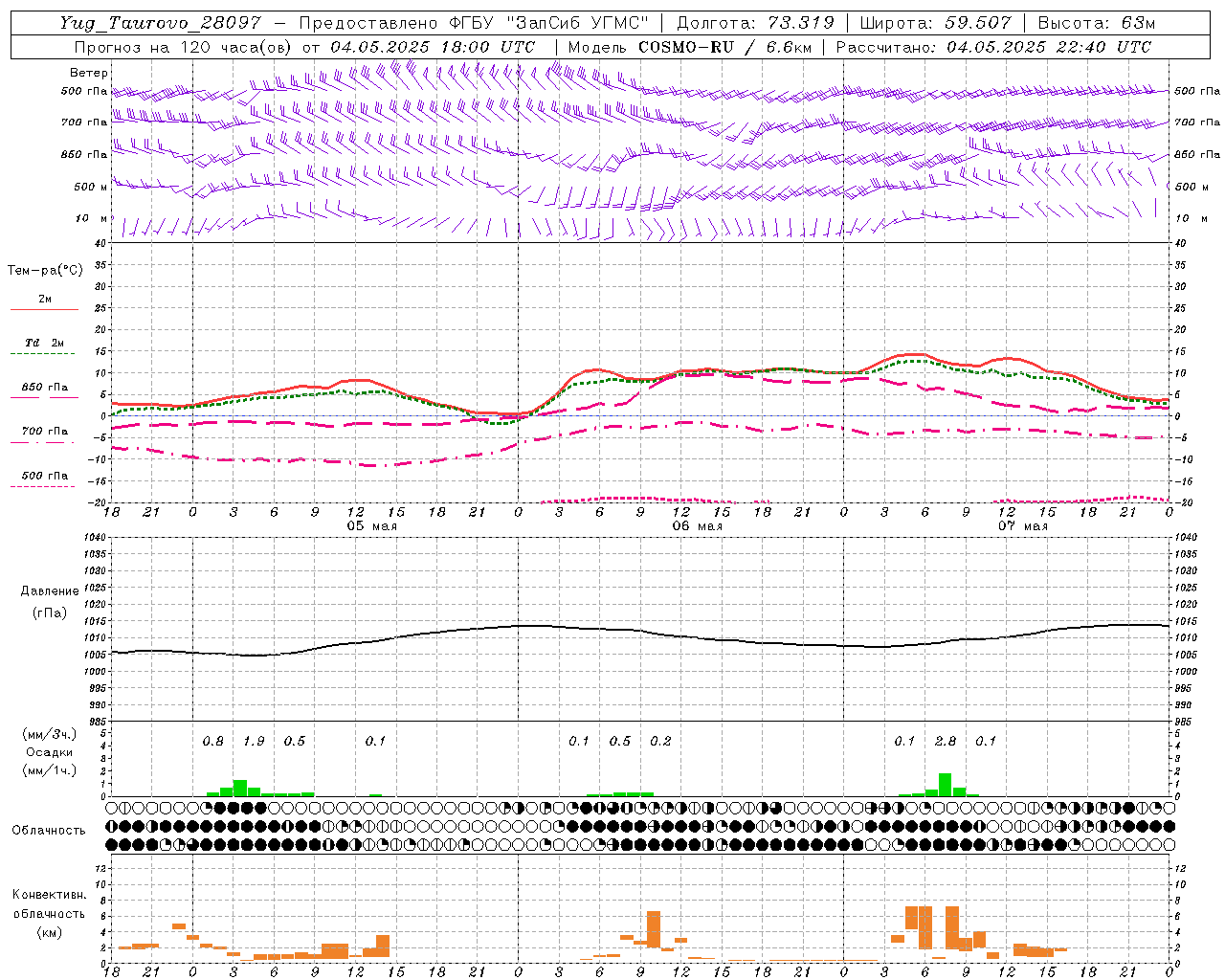Click the Широта: 59.507 header value
This screenshot has height=980, width=1225.
[x=936, y=23]
